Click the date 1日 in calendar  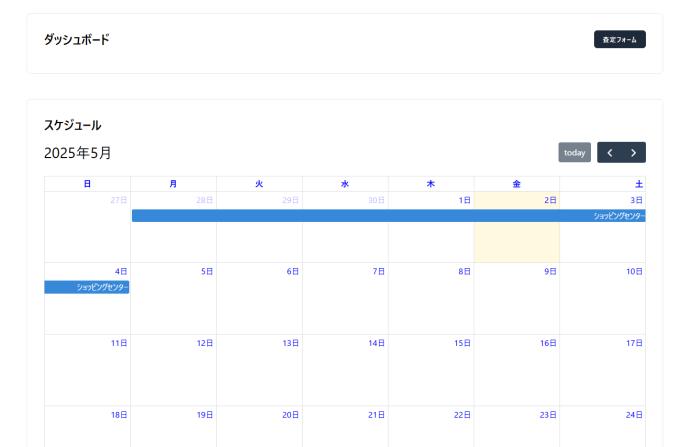[x=464, y=201]
